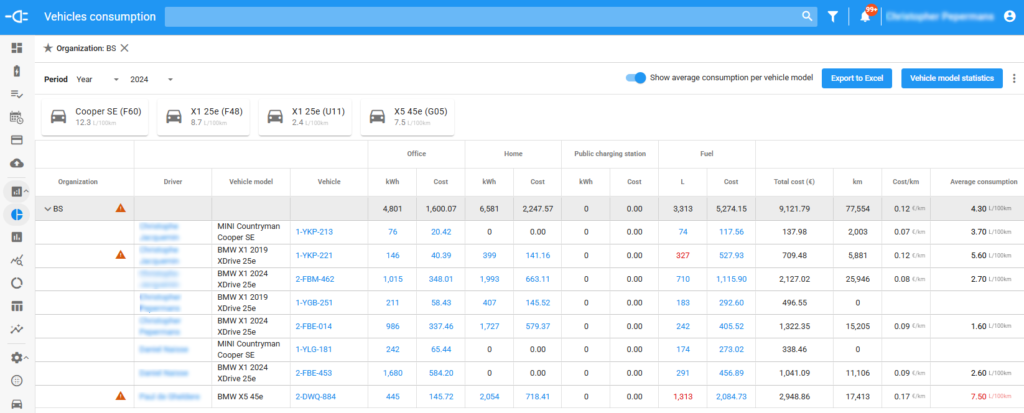The width and height of the screenshot is (1024, 413).
Task: Open Vehicle model statistics
Action: tap(951, 78)
